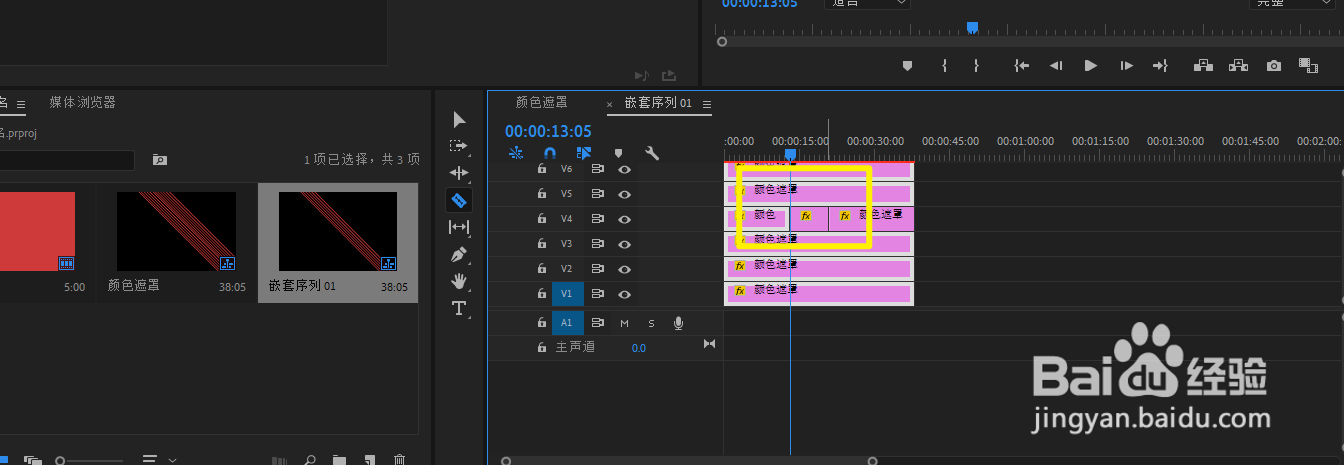The width and height of the screenshot is (1344, 465).
Task: Toggle Linked Selection in timeline
Action: tap(584, 153)
